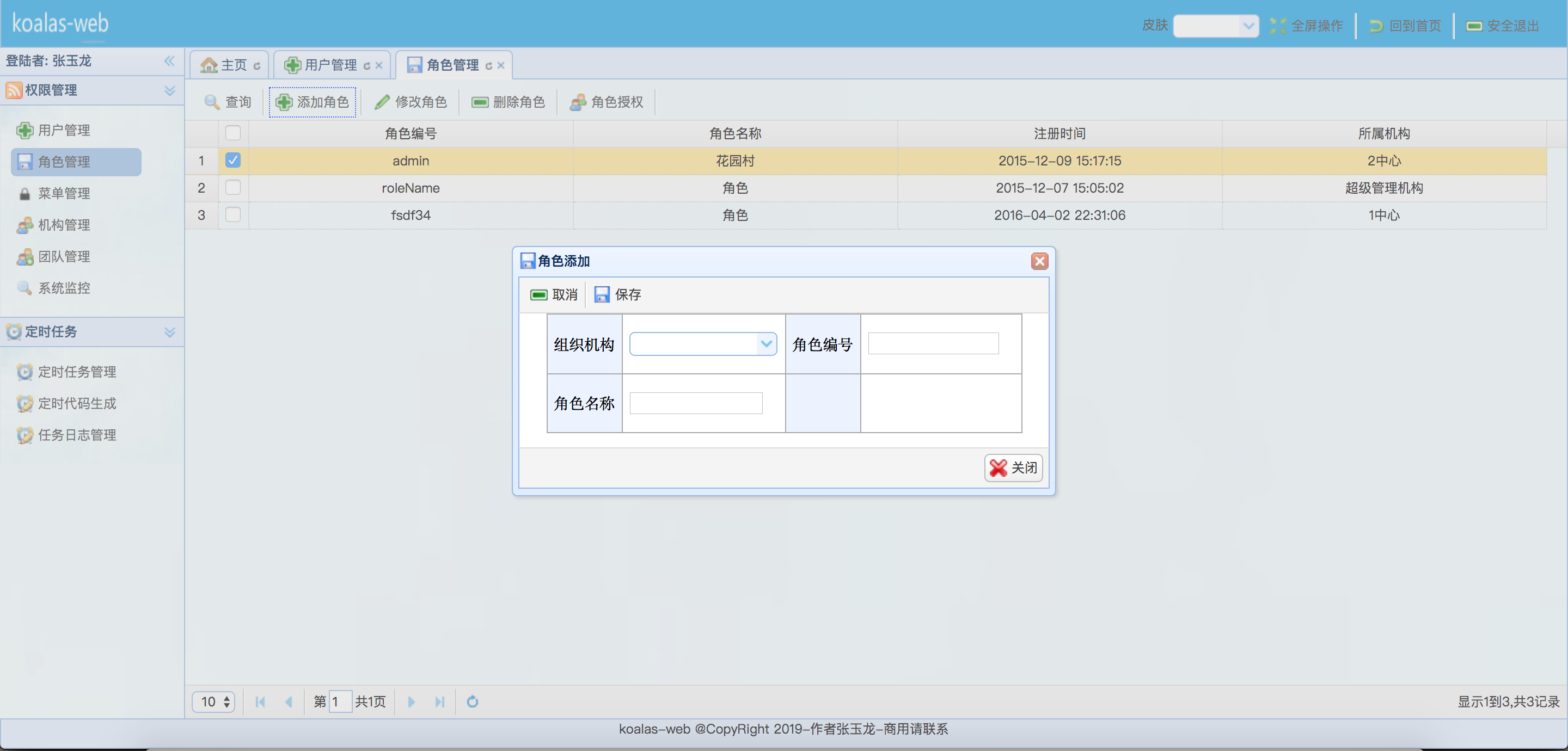
Task: Go to first page in pagination
Action: coord(261,701)
